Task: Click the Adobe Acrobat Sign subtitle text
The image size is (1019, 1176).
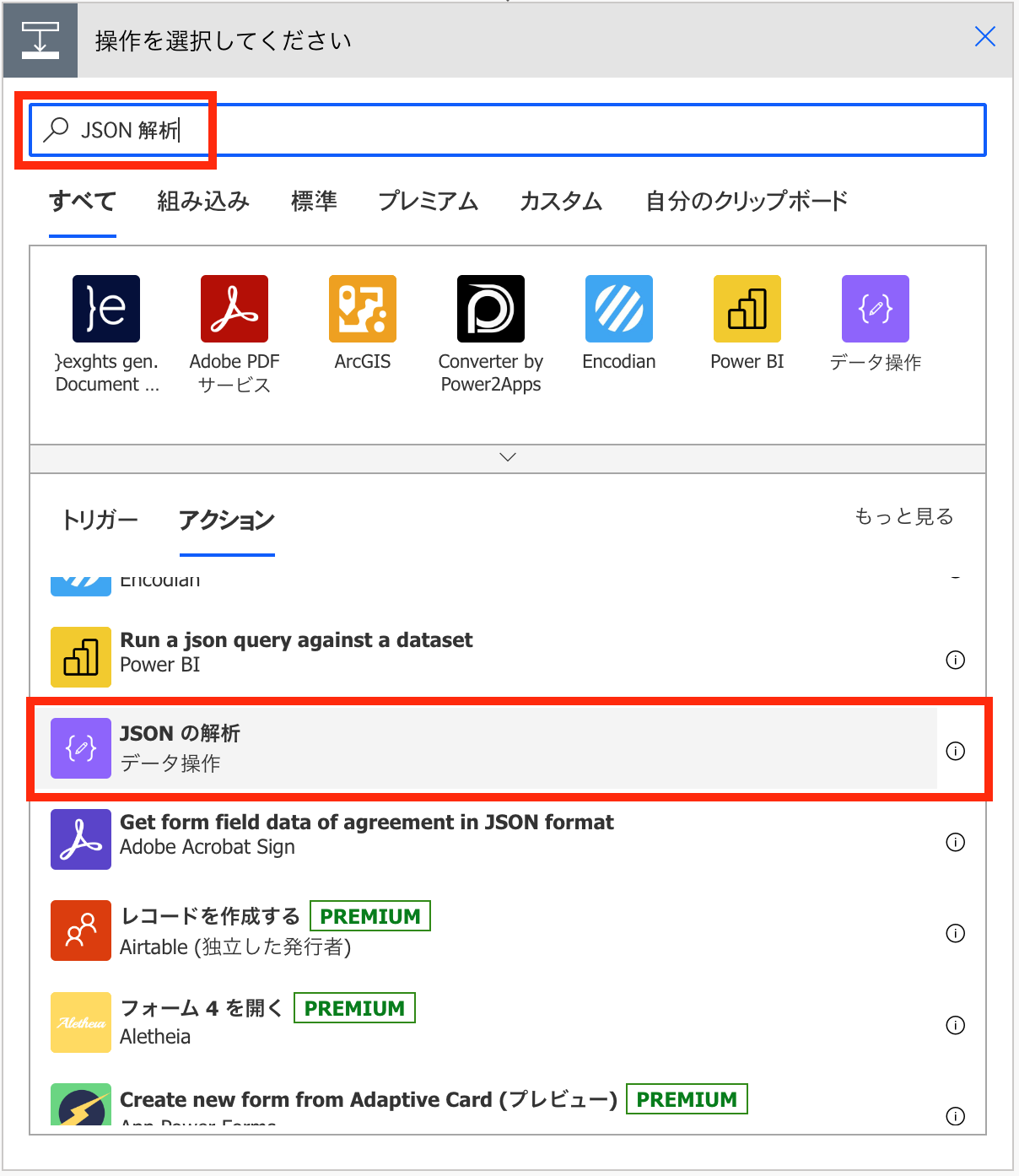Action: coord(208,847)
